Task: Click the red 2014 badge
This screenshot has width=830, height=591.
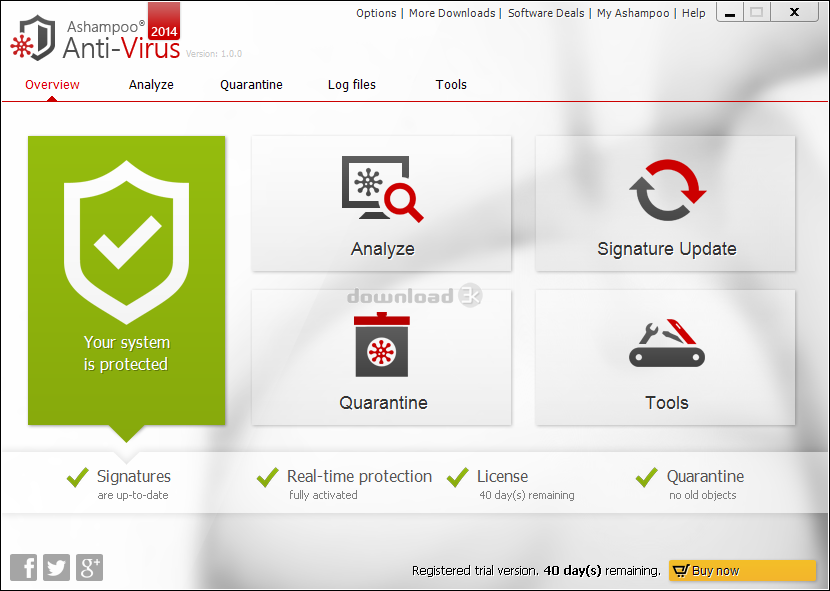Action: (164, 21)
